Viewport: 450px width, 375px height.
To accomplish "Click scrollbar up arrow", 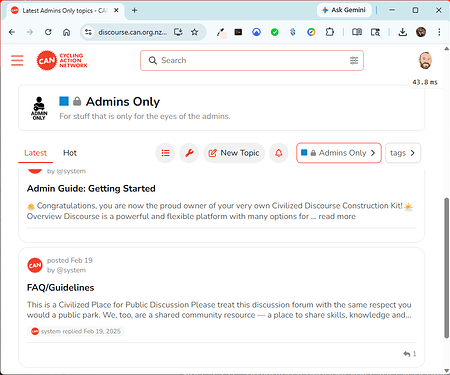I will click(446, 49).
